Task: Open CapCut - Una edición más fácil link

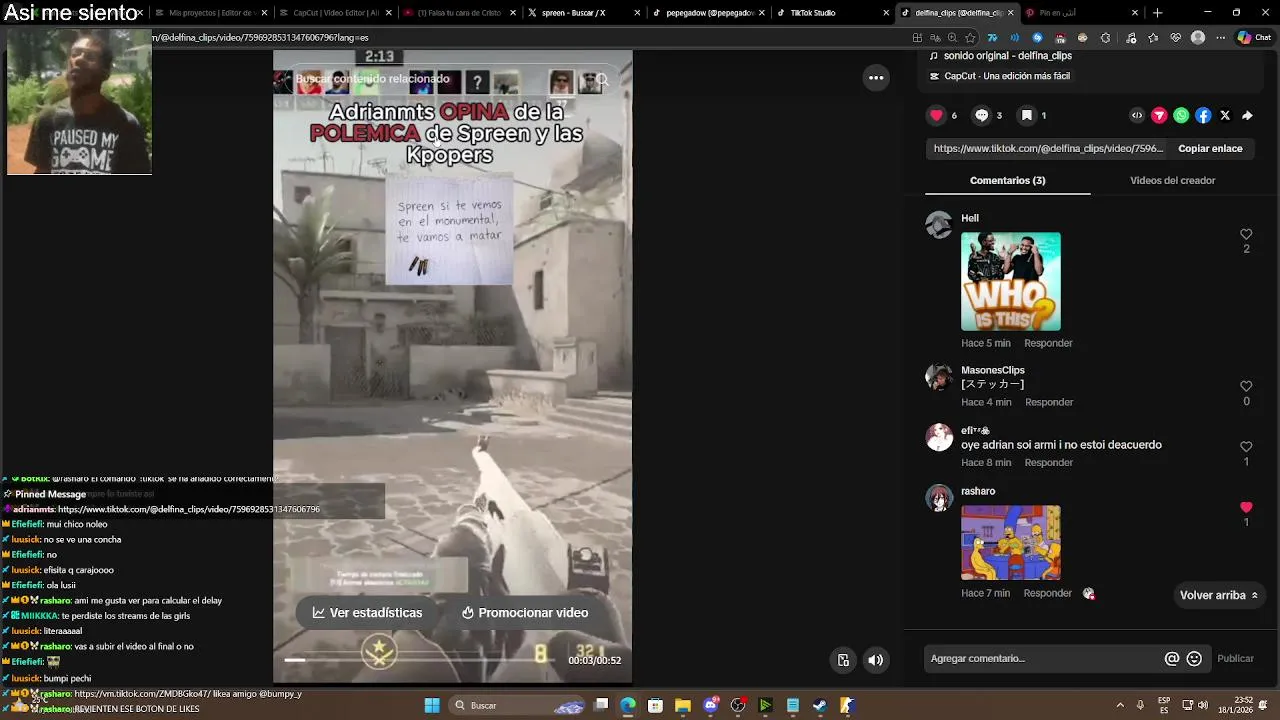Action: pyautogui.click(x=1000, y=76)
